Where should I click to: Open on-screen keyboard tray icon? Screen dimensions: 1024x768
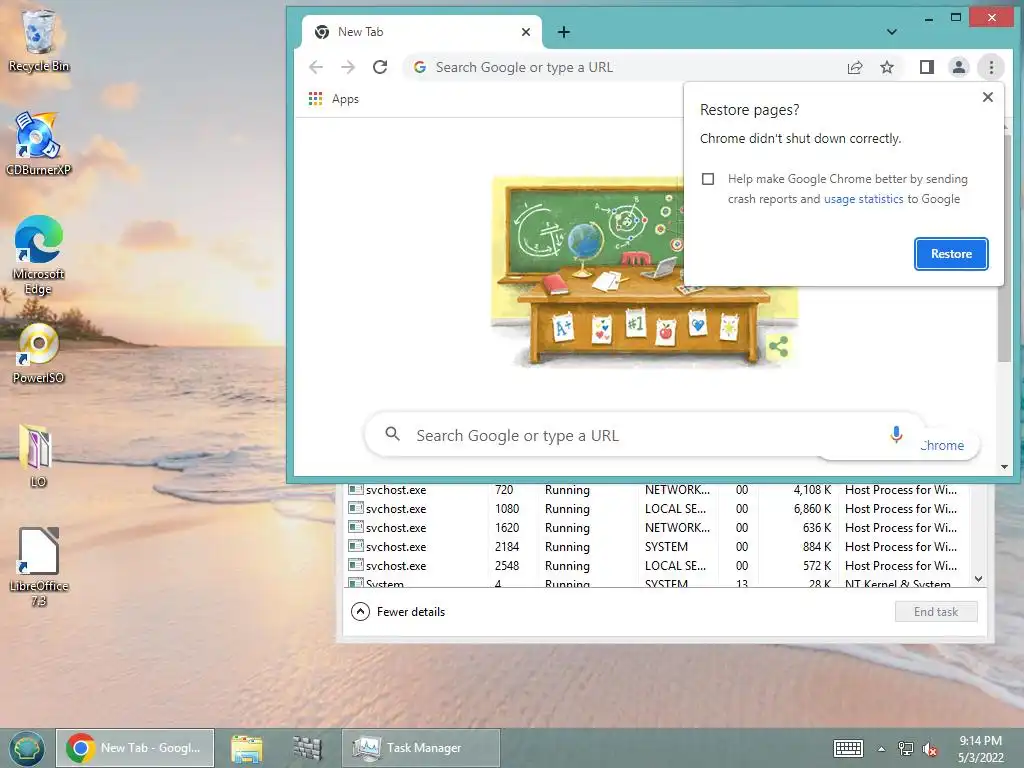848,748
